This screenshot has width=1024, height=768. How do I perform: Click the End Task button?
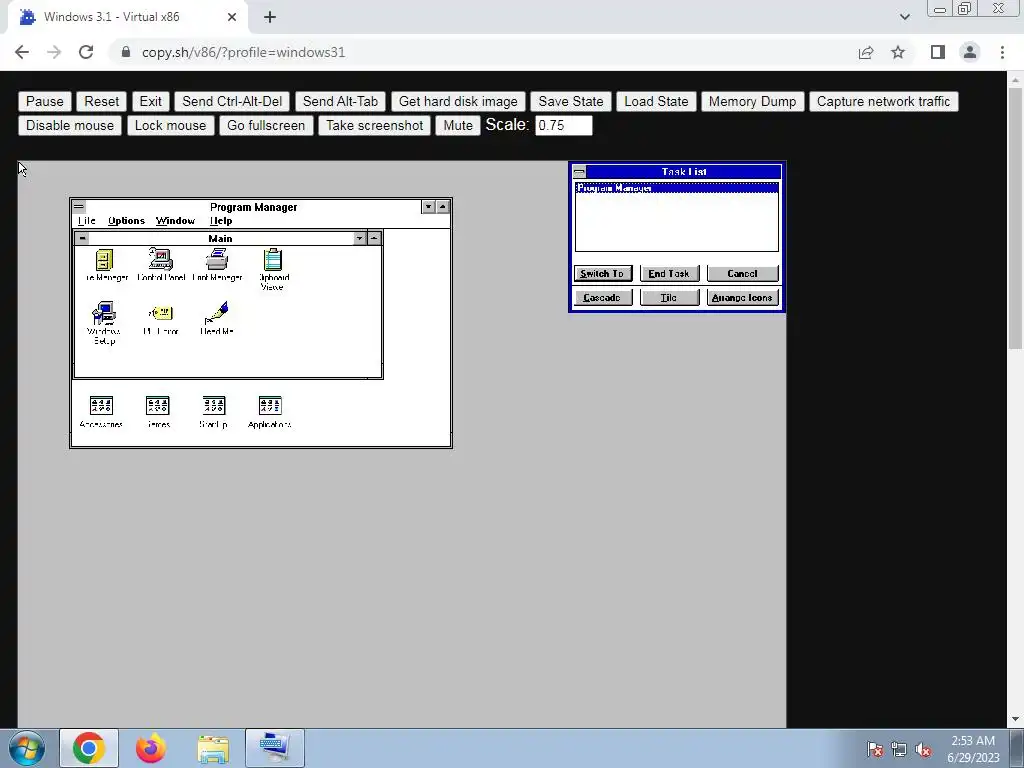click(669, 274)
